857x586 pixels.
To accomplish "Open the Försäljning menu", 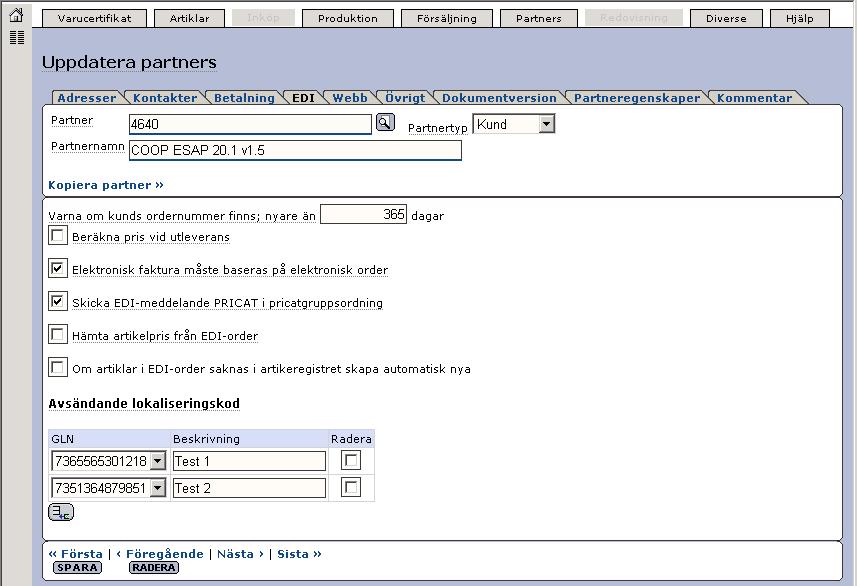I will coord(447,18).
